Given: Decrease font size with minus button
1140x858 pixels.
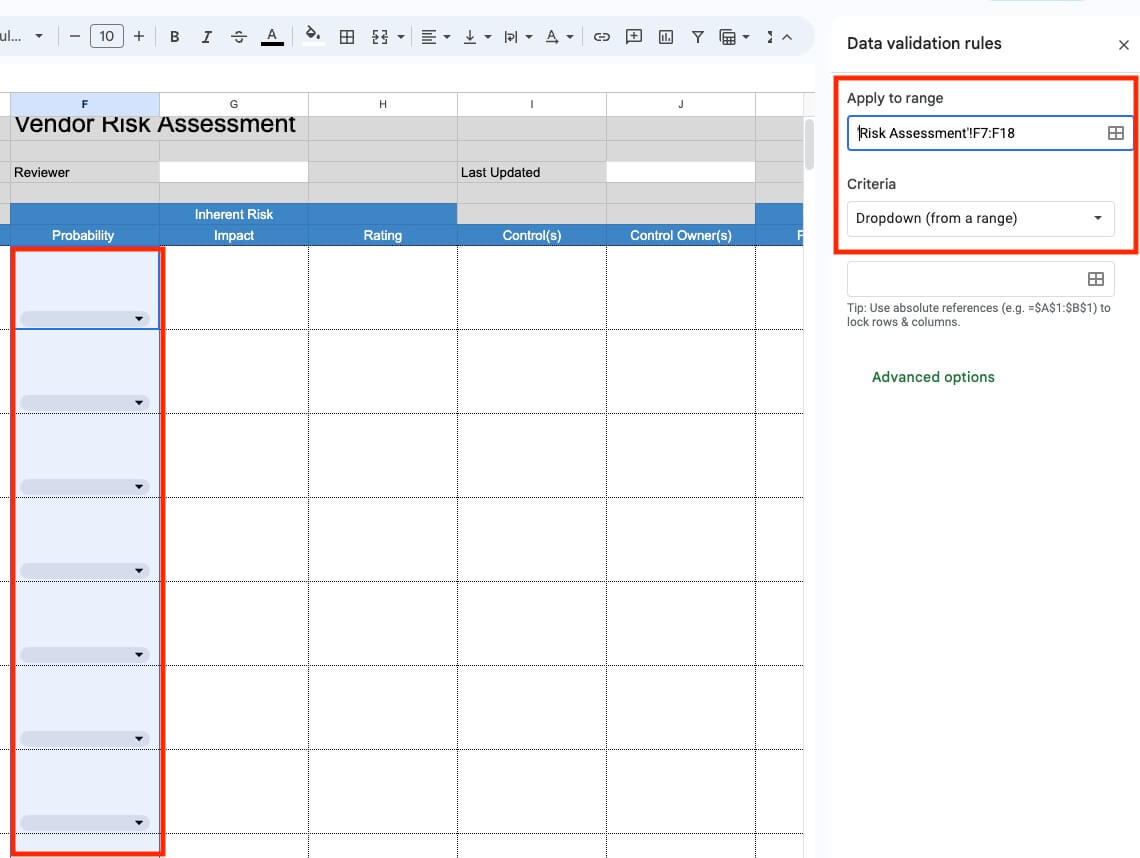Looking at the screenshot, I should coord(74,36).
